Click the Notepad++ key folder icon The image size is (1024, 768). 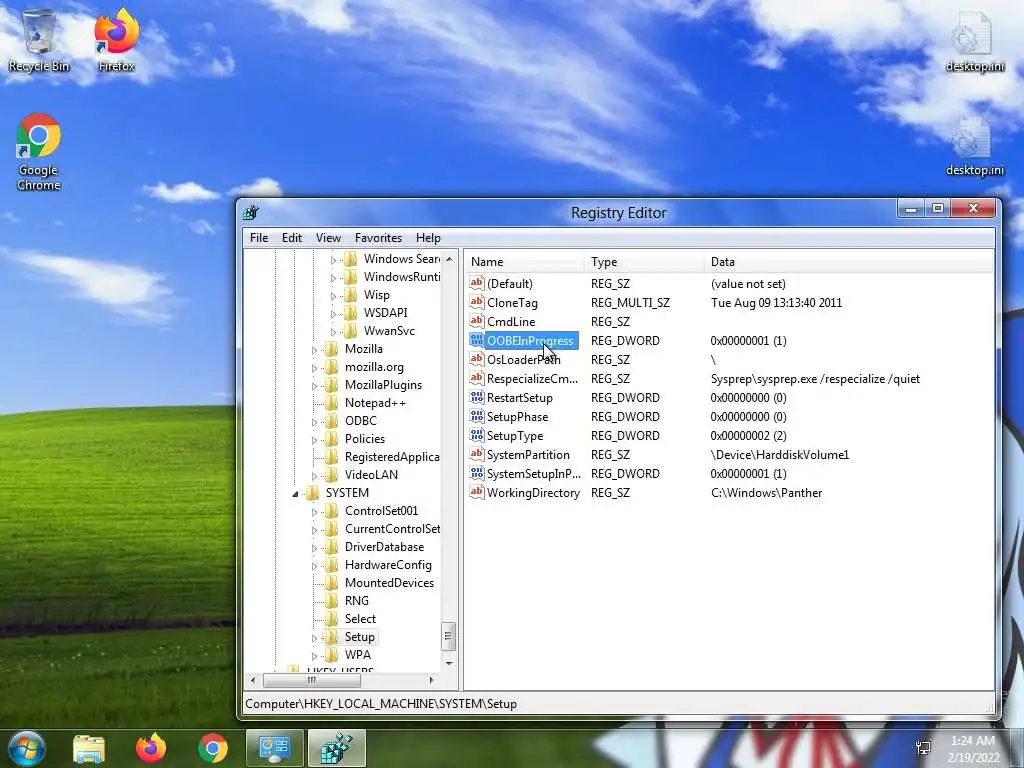(x=332, y=403)
